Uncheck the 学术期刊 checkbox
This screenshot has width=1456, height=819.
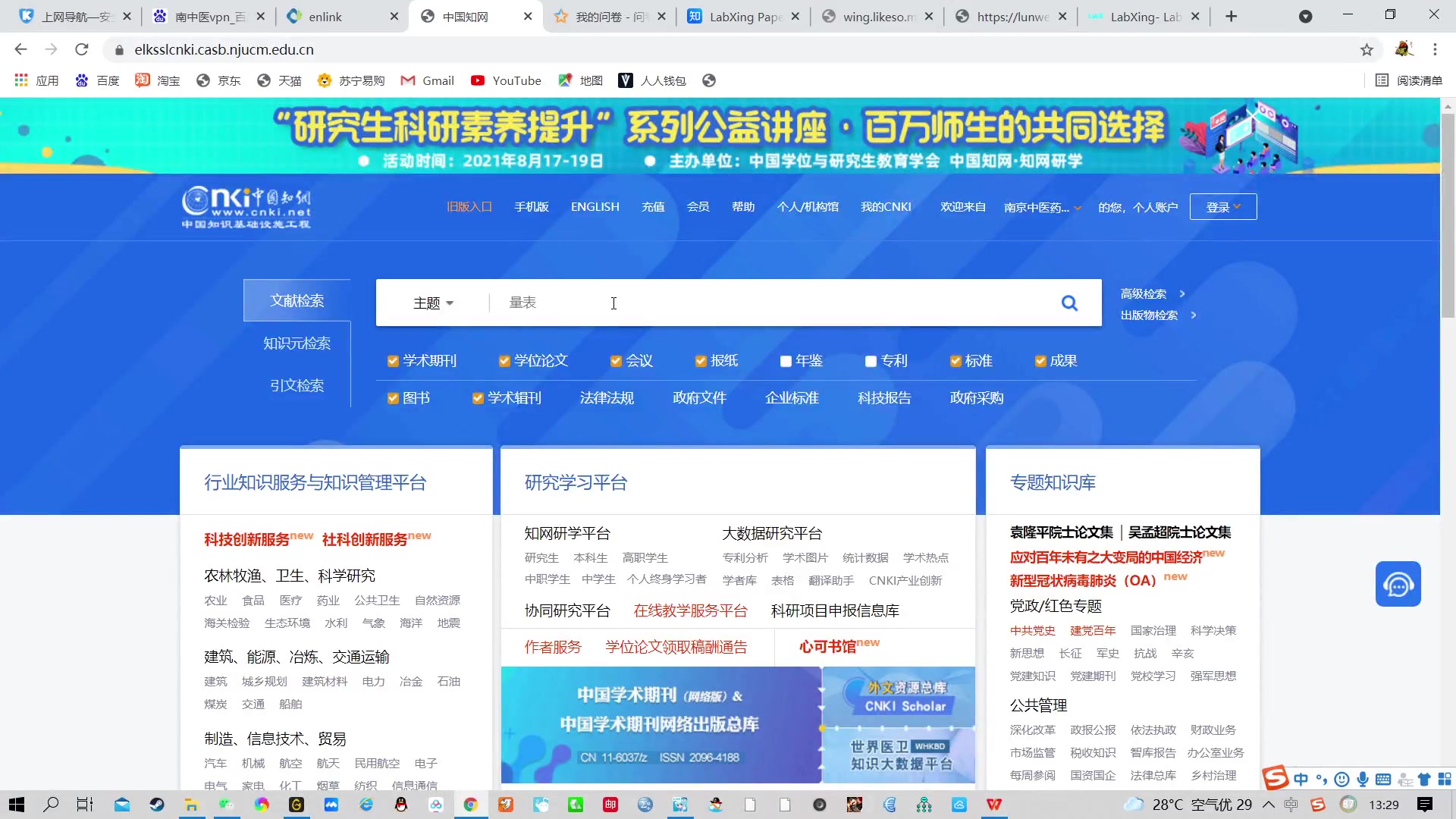(x=393, y=361)
